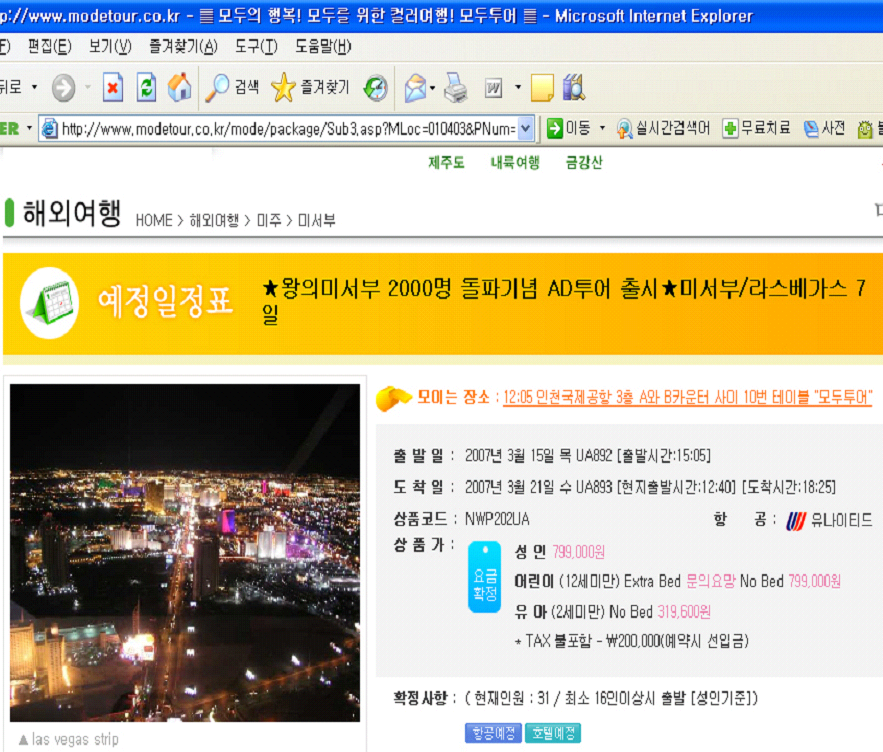Screen dimensions: 883x752
Task: Click the Print icon
Action: (x=455, y=88)
